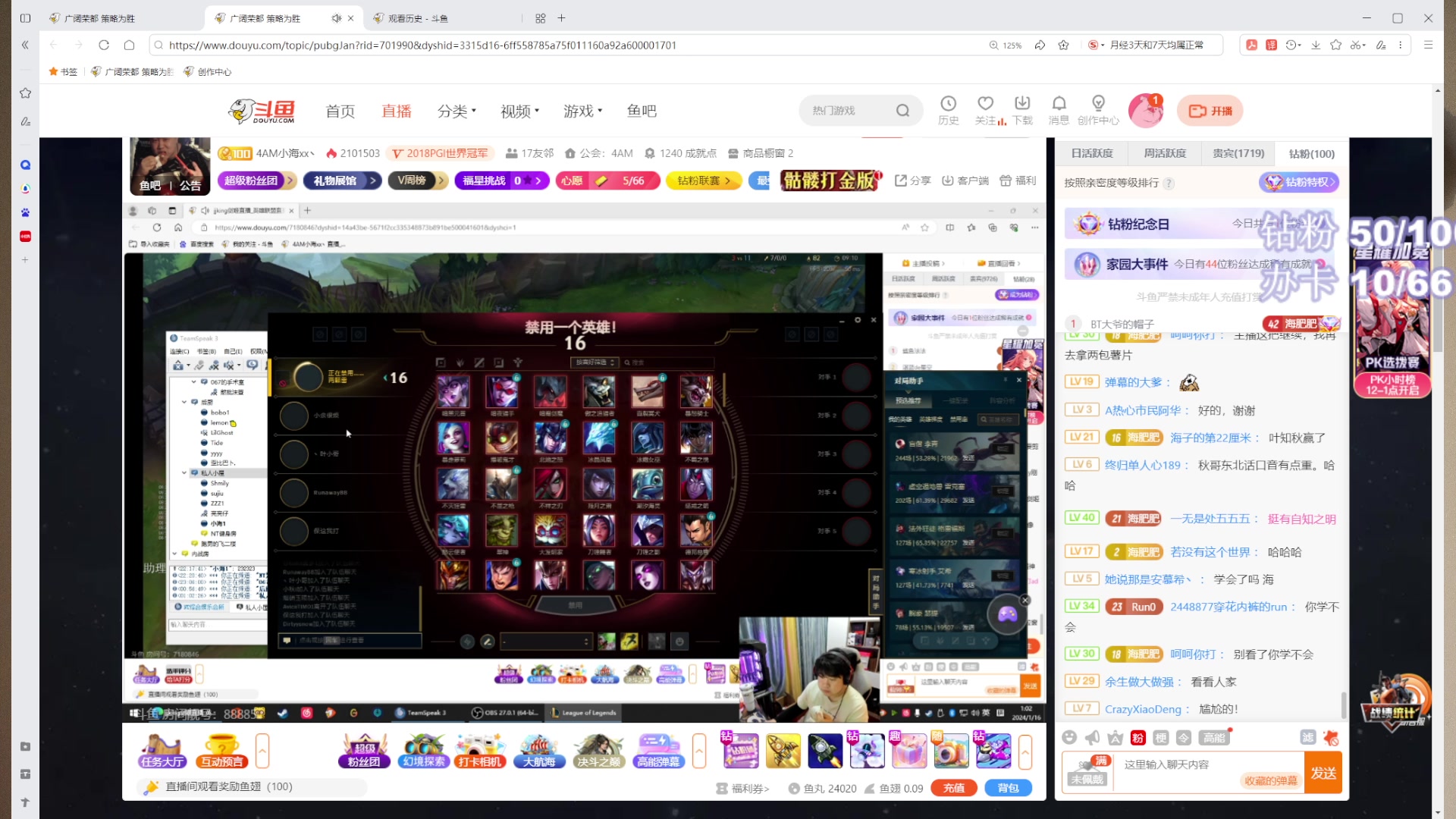Click the browser reload button
Screen dimensions: 1456x819
point(104,45)
